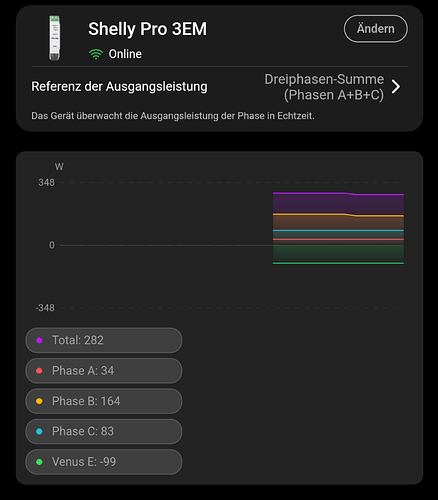Click the purple Total legend dot
This screenshot has width=438, height=500.
(x=39, y=340)
